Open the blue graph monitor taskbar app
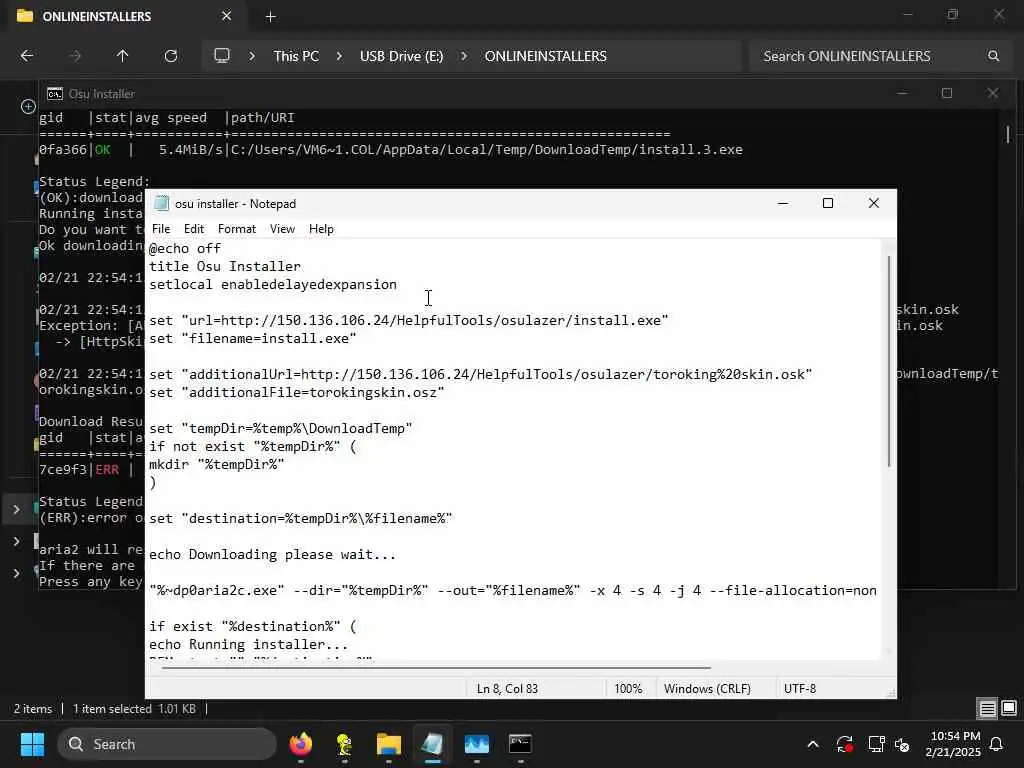Image resolution: width=1024 pixels, height=768 pixels. click(x=477, y=744)
